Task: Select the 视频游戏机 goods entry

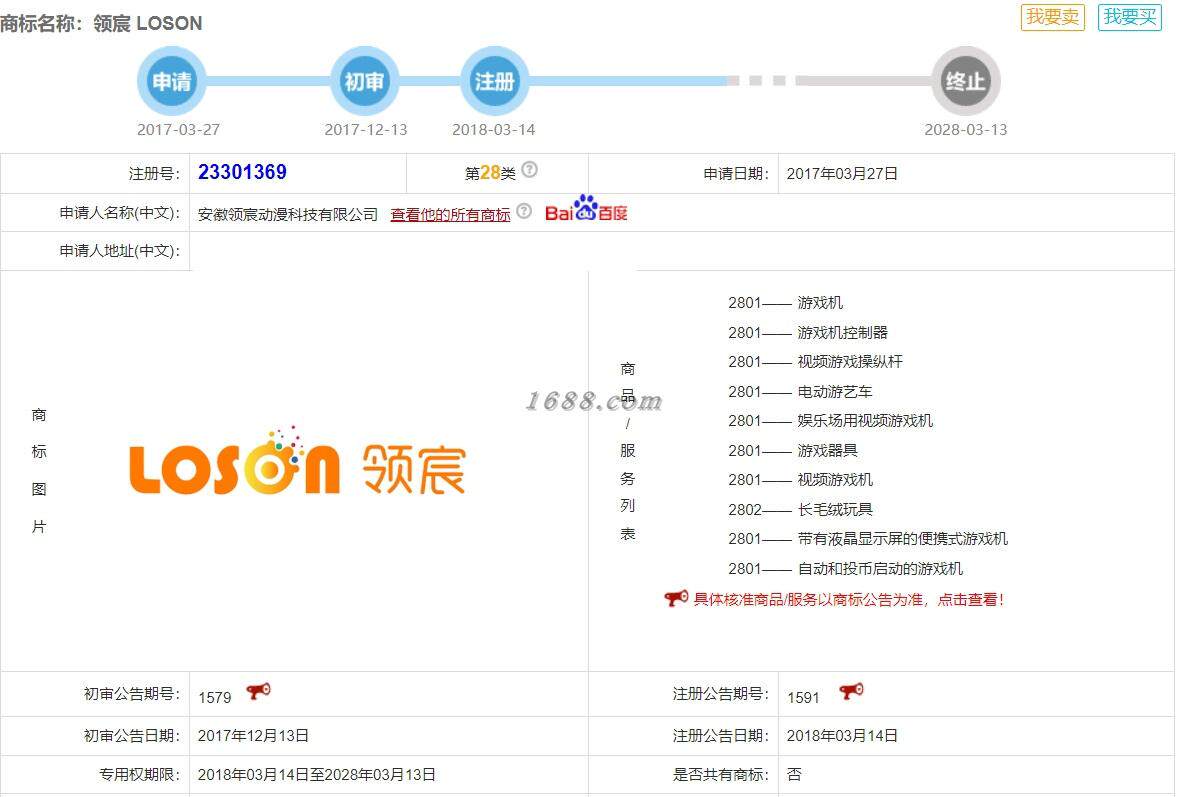Action: 835,480
